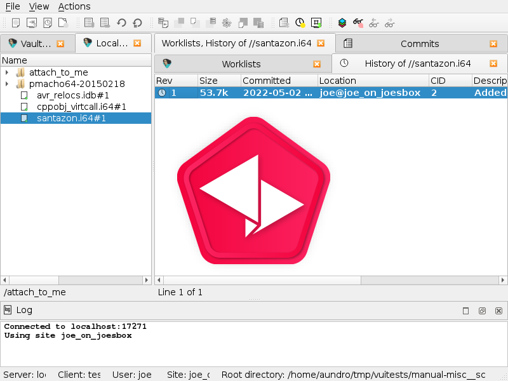Image resolution: width=508 pixels, height=381 pixels.
Task: Click the folder icon of attach_to_me
Action: point(21,72)
